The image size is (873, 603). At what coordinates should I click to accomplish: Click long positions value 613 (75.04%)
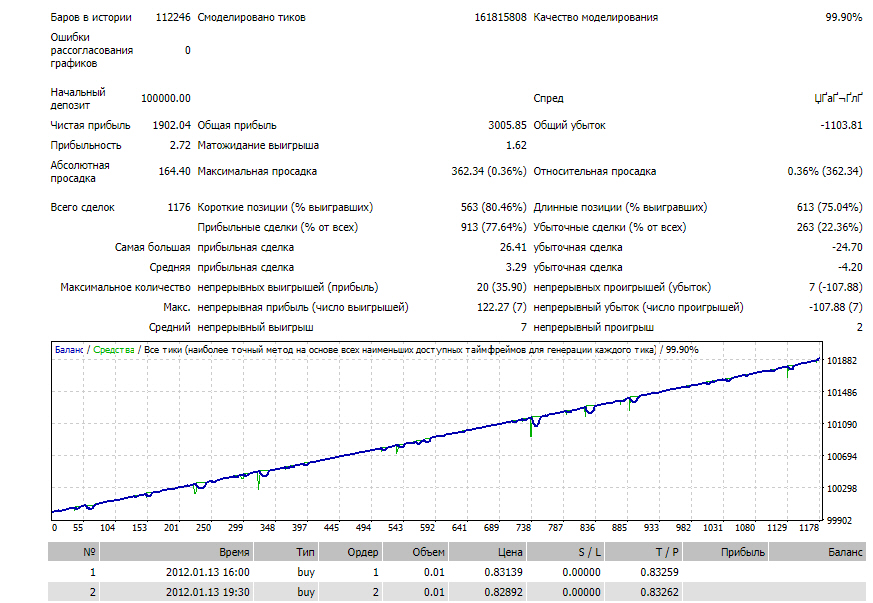coord(830,208)
